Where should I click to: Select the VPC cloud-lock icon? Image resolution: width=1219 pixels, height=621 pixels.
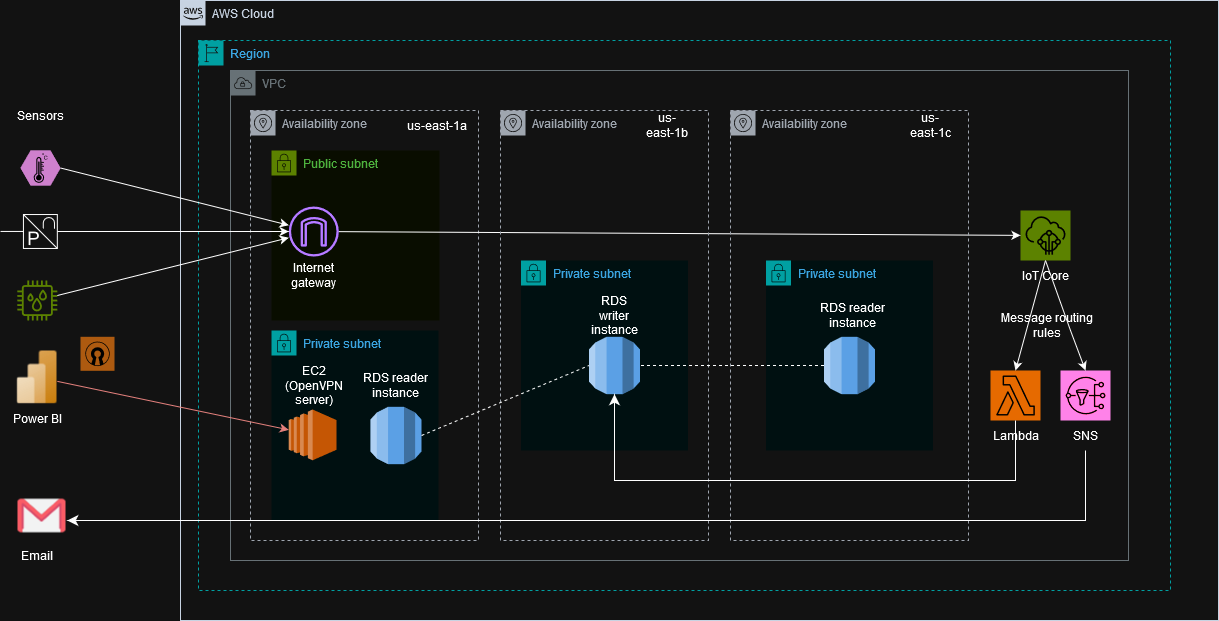point(243,83)
